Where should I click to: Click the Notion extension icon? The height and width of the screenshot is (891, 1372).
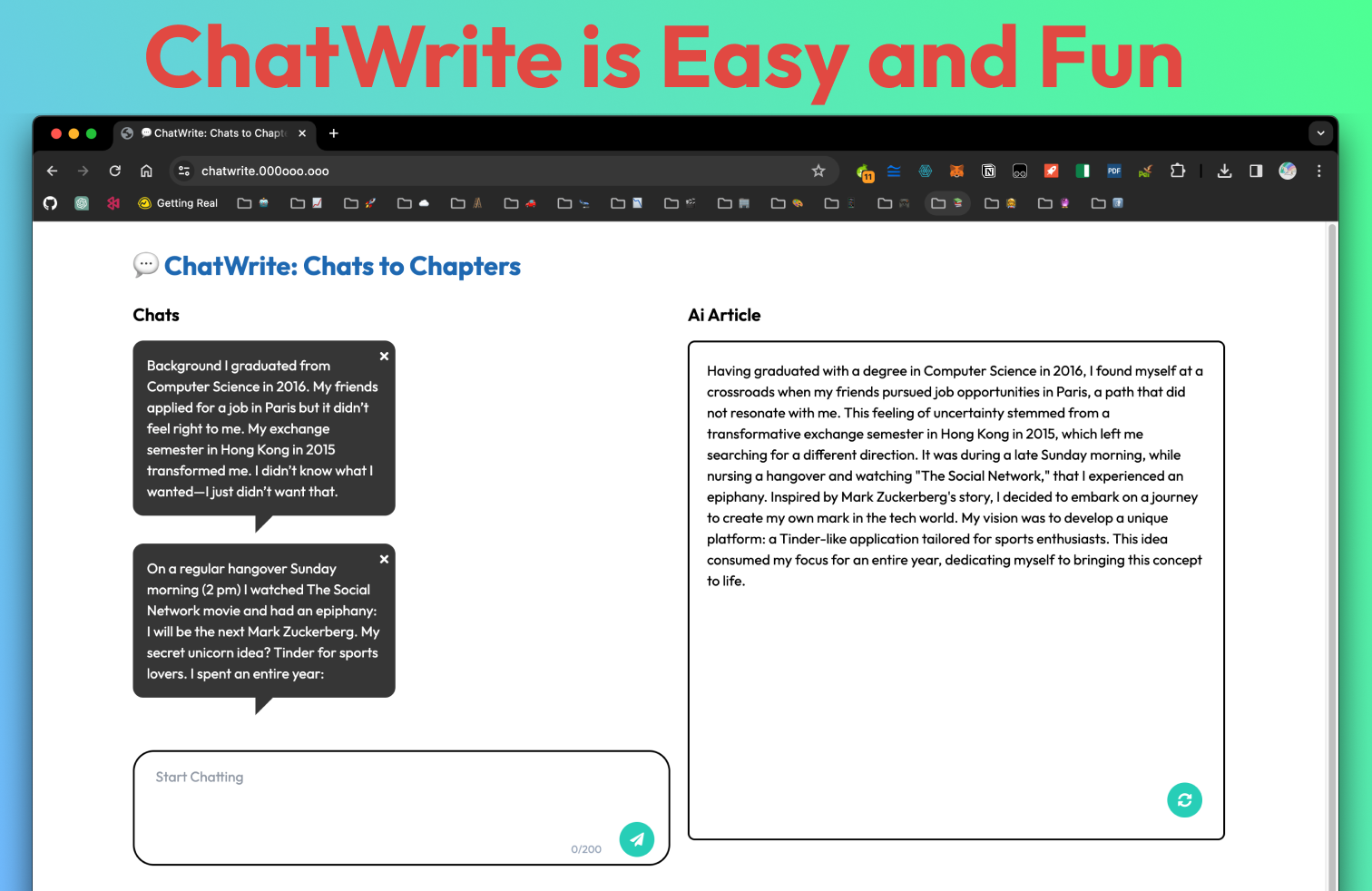click(x=988, y=171)
